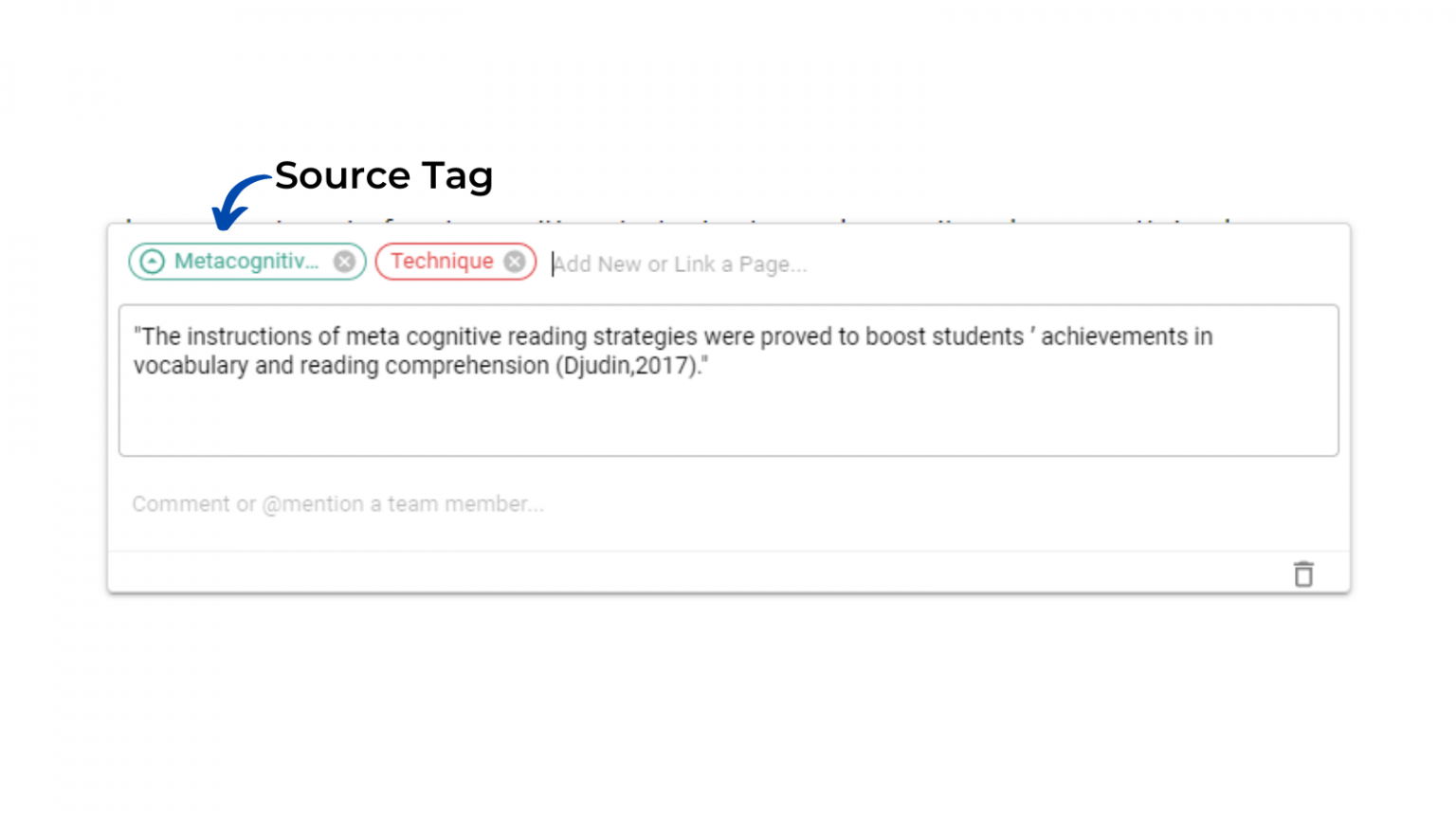Place cursor on the Djudin,2017 citation
1456x819 pixels.
(x=626, y=366)
